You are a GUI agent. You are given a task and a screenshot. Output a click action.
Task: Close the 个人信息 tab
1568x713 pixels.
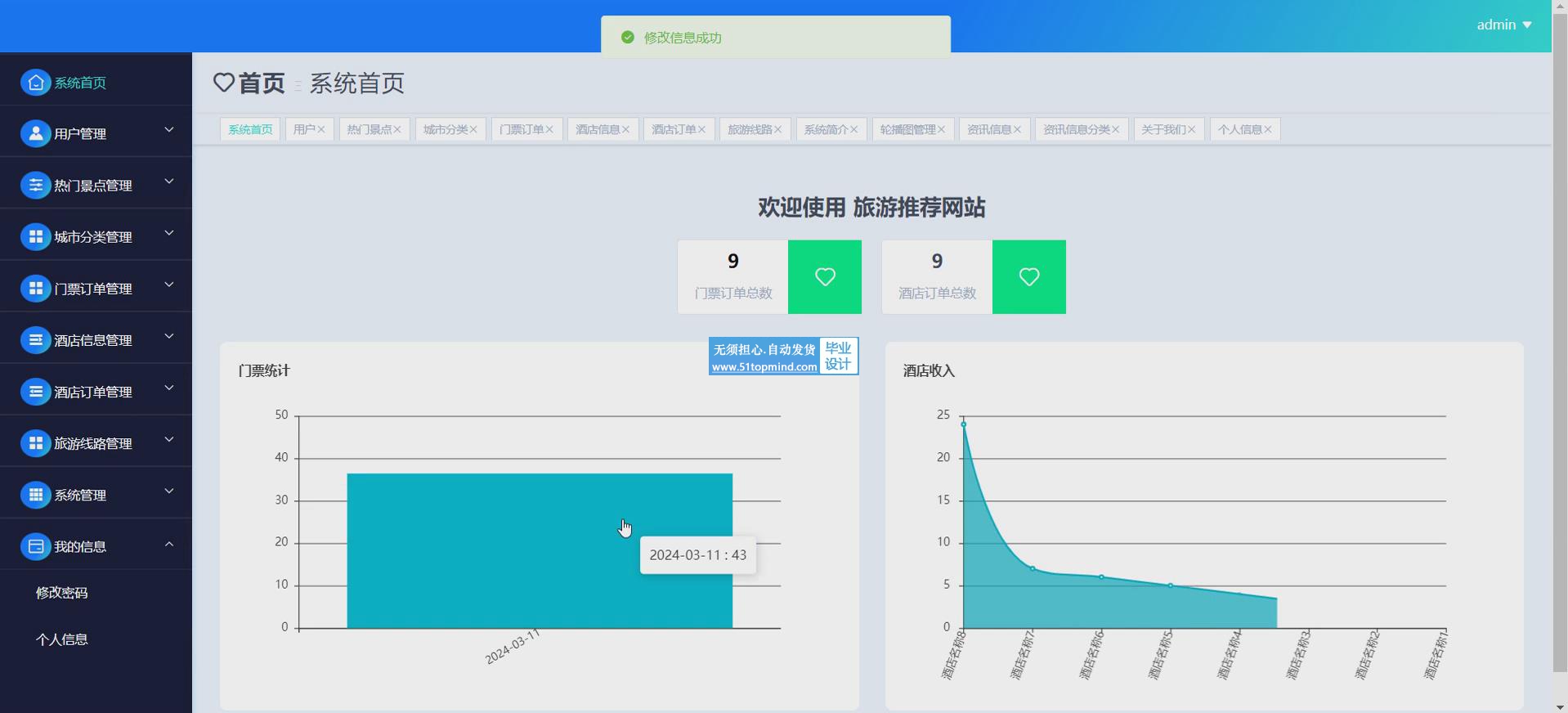[x=1268, y=129]
